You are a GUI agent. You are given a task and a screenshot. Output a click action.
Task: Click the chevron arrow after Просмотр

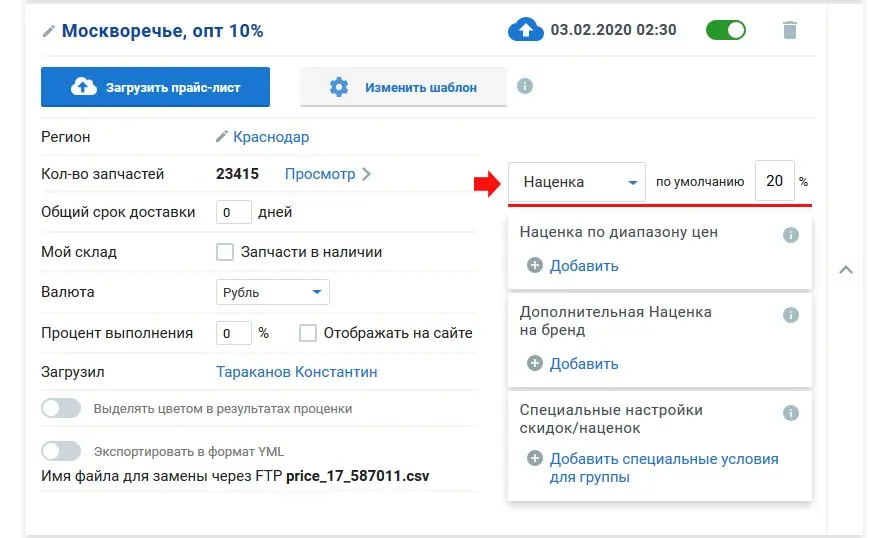[366, 174]
